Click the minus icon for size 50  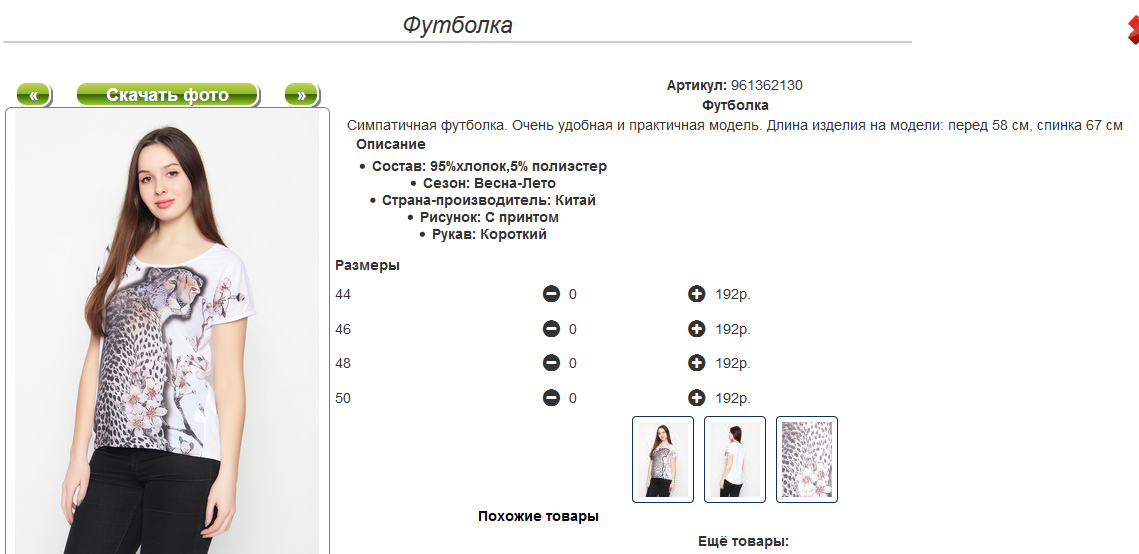[x=551, y=398]
